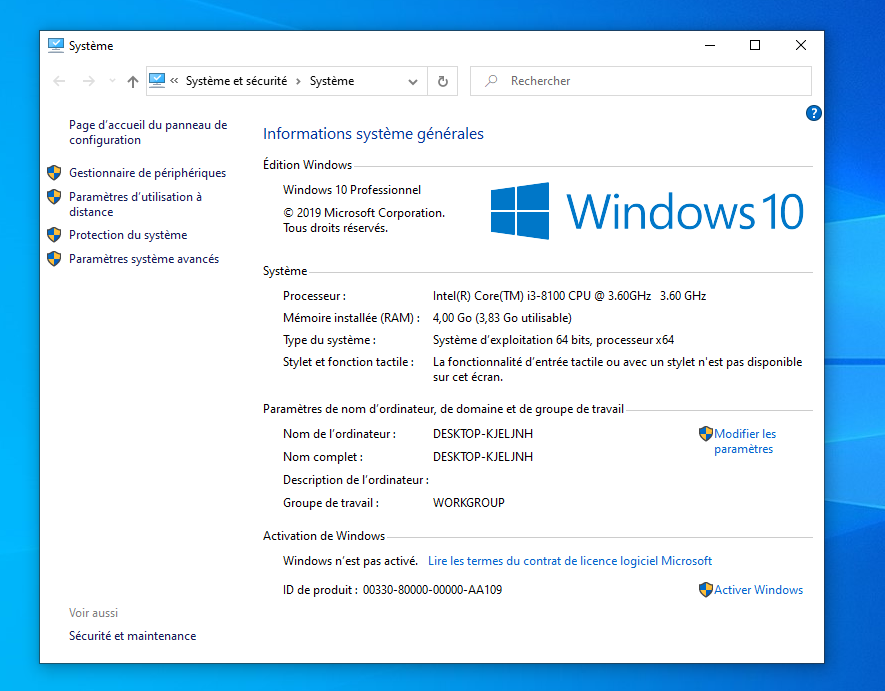Screen dimensions: 885x691
Task: Click 'Modifier les paramètres' link
Action: [744, 441]
